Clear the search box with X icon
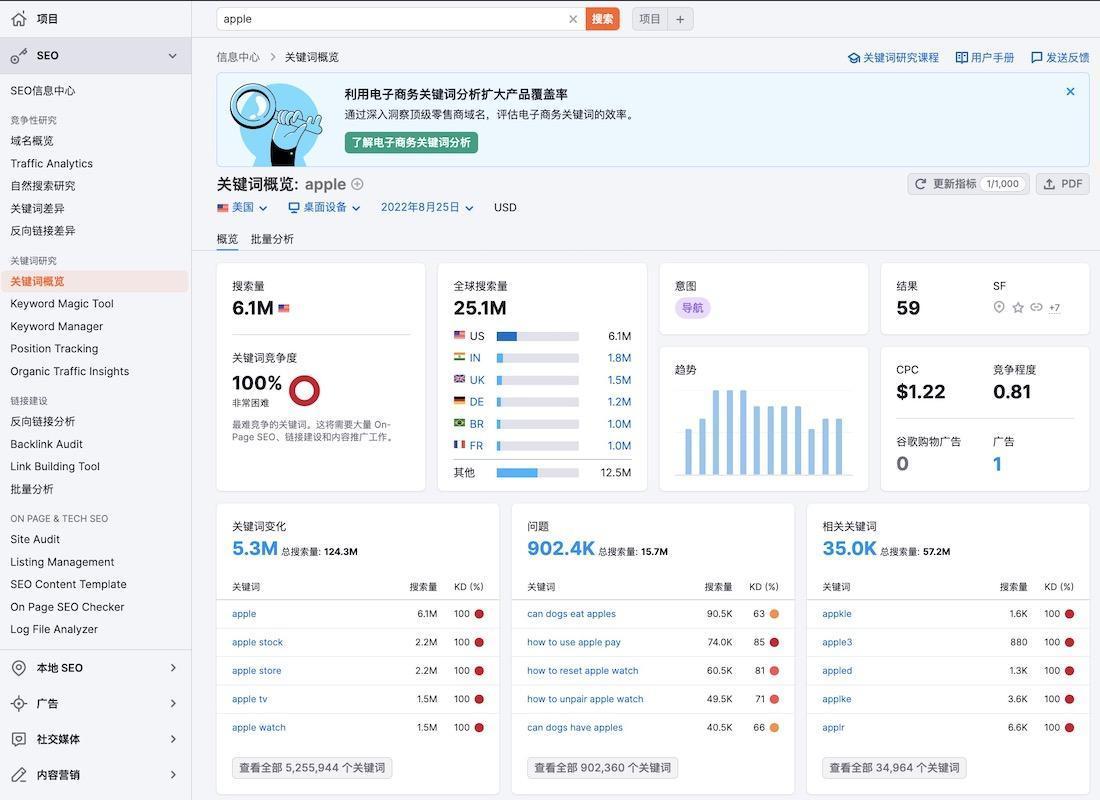The width and height of the screenshot is (1100, 800). click(x=573, y=19)
